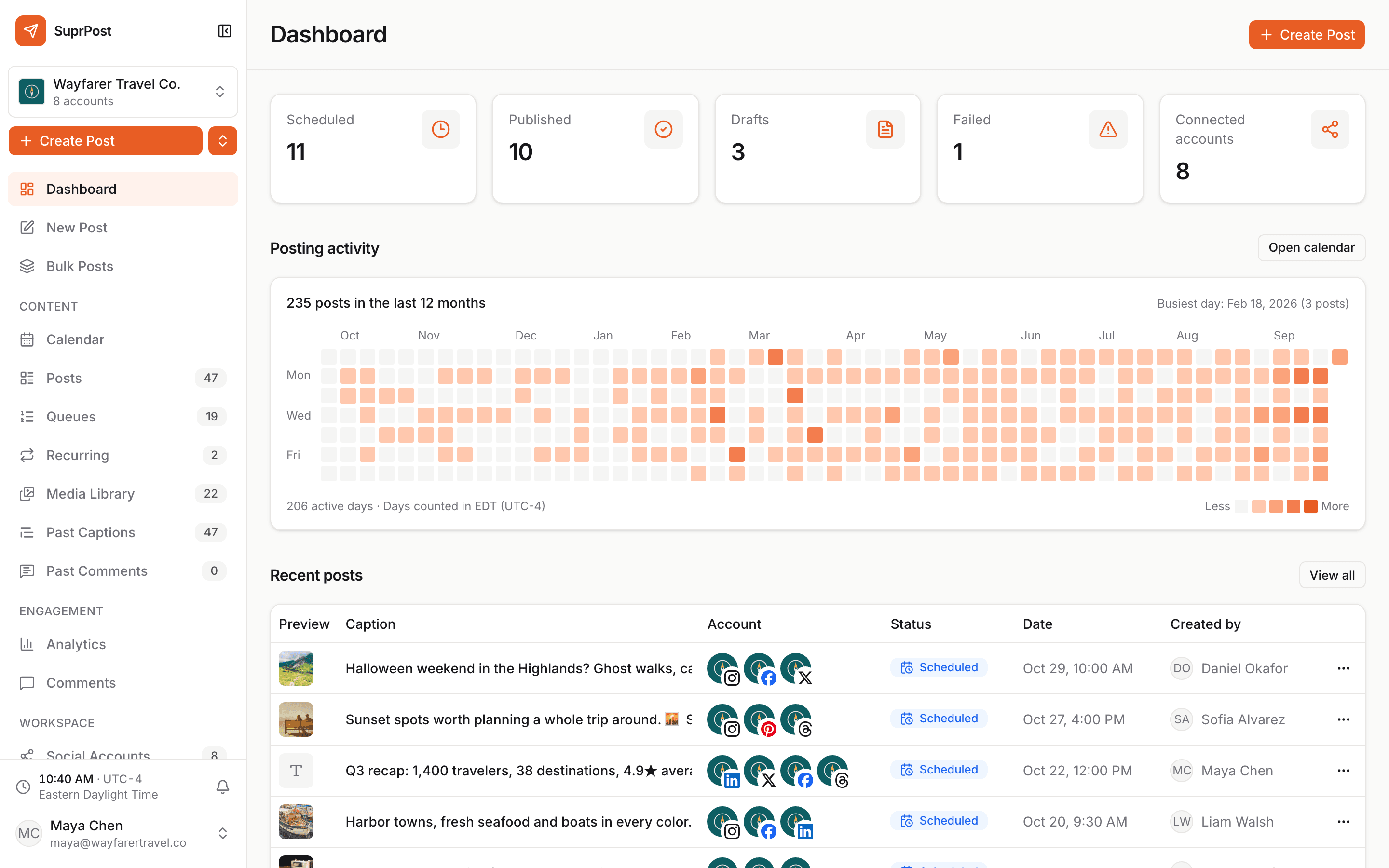Open Past Captions
Viewport: 1389px width, 868px height.
click(123, 532)
